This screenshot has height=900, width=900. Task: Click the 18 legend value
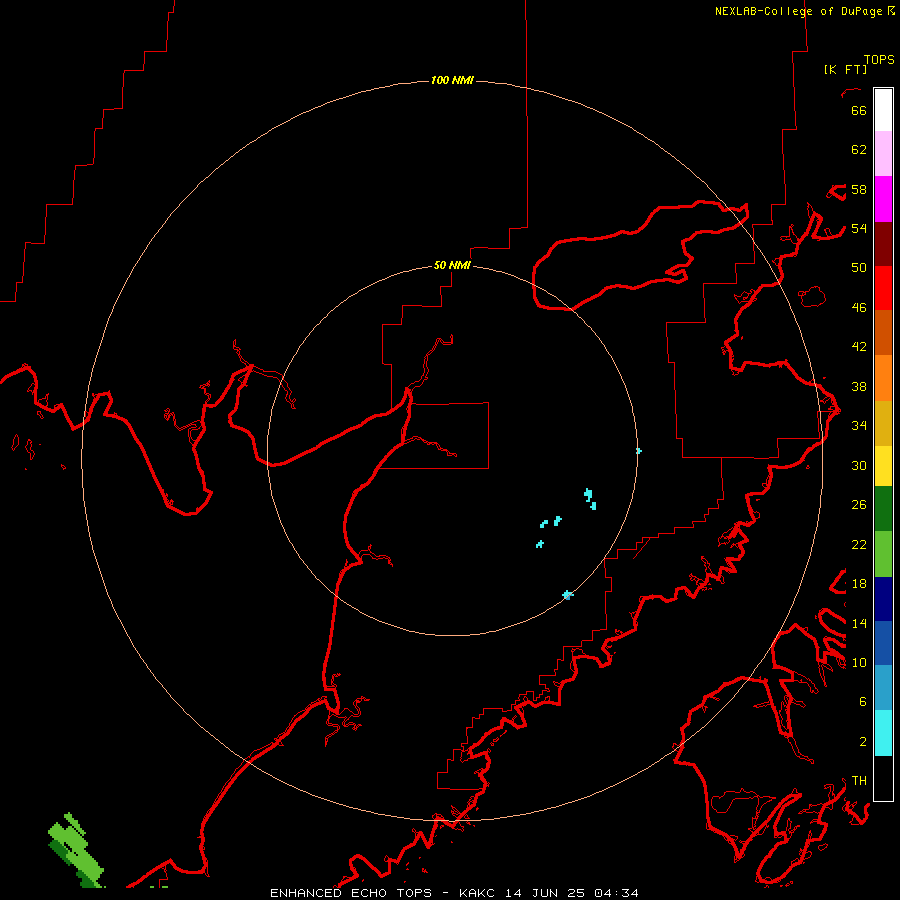[859, 584]
